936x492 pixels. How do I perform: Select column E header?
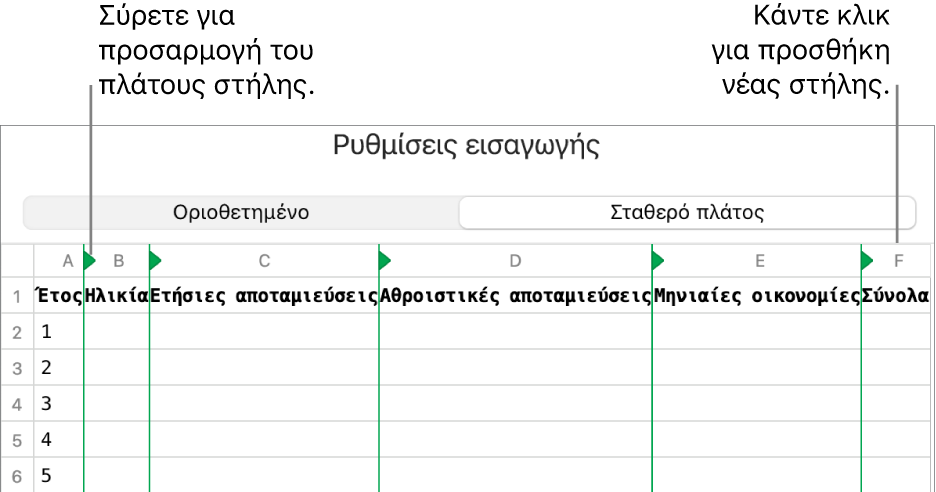[760, 261]
